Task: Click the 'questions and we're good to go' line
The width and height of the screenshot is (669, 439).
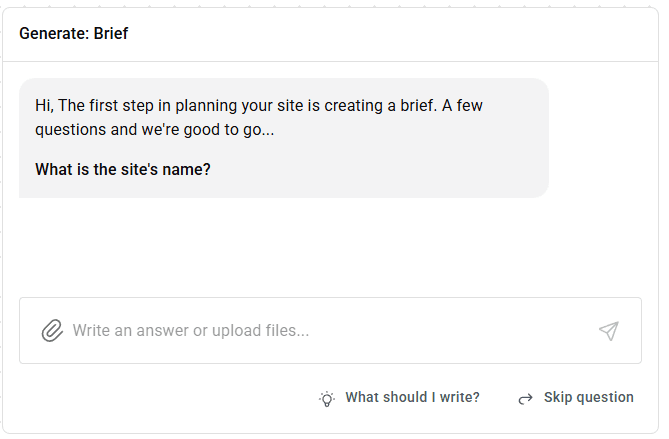Action: click(154, 130)
